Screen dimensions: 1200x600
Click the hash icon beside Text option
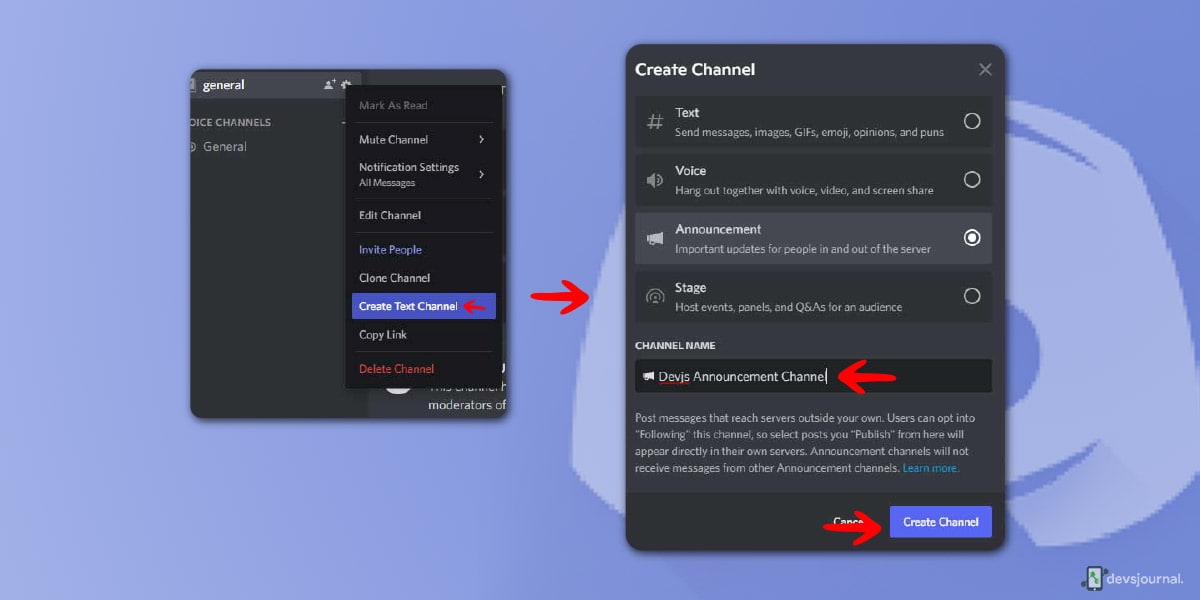pyautogui.click(x=655, y=122)
